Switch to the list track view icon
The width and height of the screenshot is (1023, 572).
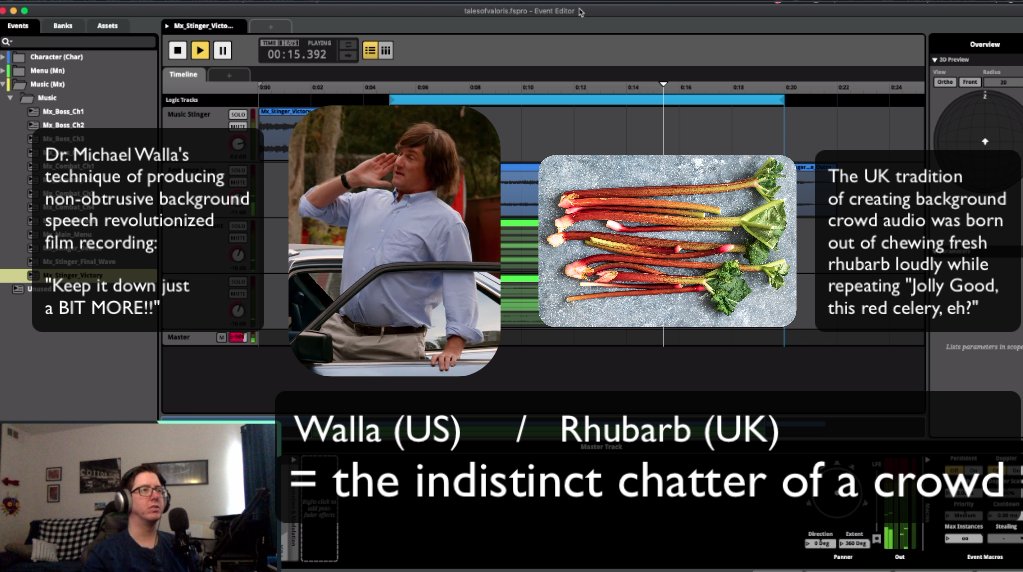(x=370, y=50)
